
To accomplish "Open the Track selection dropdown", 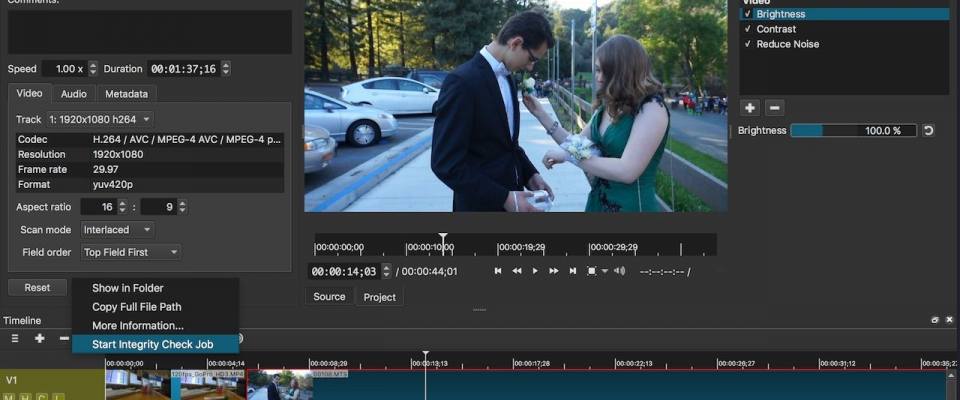I will click(100, 119).
